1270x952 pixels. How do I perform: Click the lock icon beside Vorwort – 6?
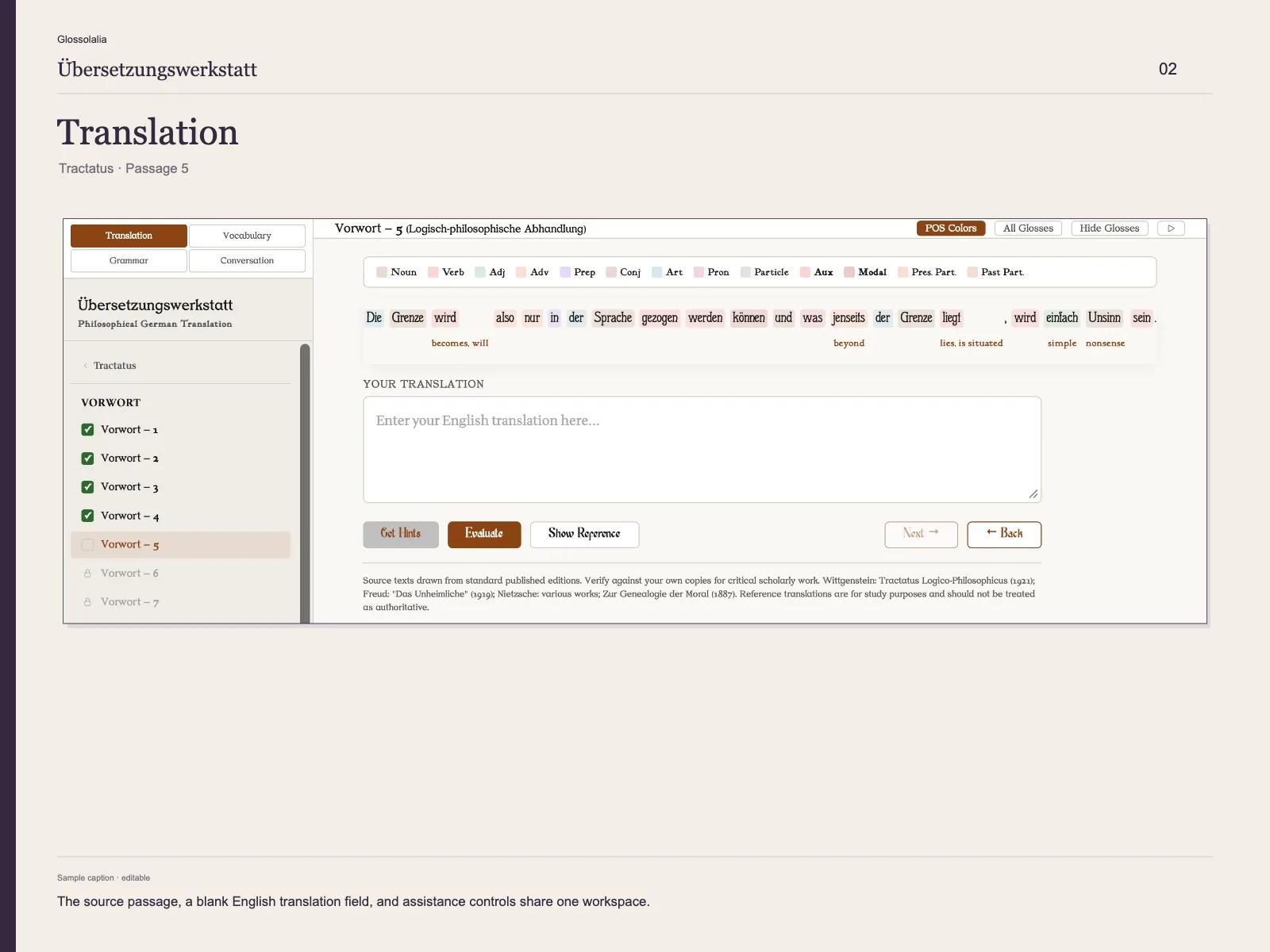click(87, 574)
